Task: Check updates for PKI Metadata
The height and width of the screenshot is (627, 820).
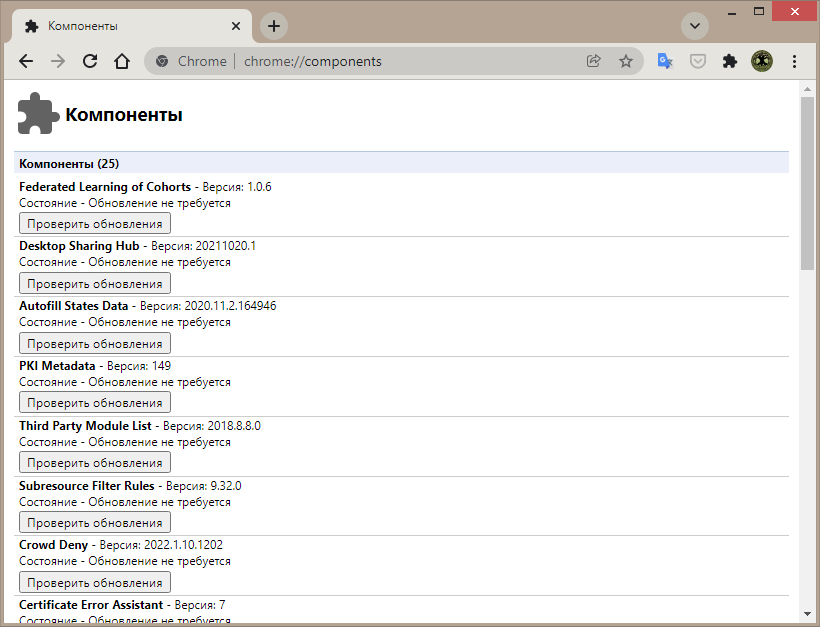Action: click(95, 403)
